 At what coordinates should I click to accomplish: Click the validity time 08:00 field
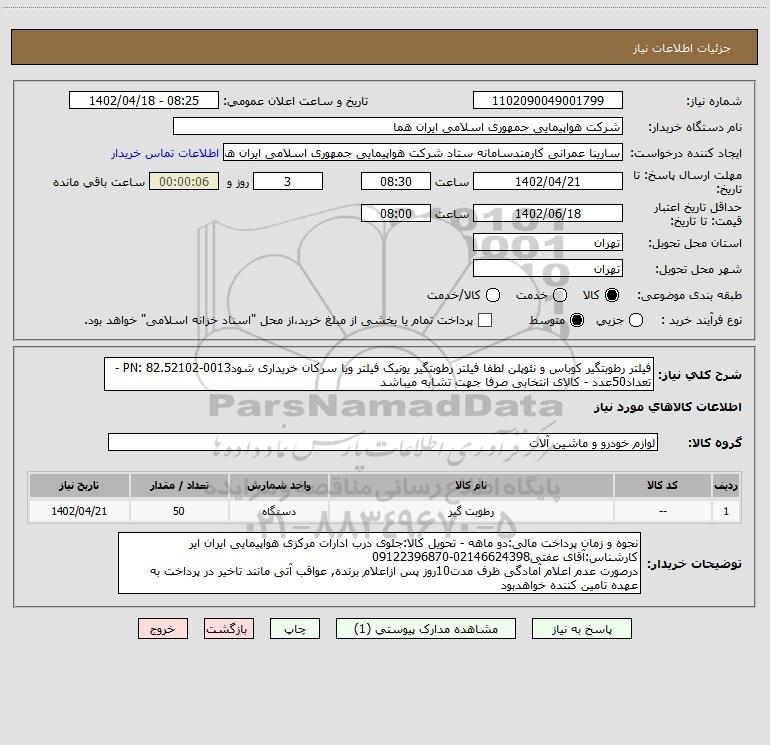(x=396, y=213)
